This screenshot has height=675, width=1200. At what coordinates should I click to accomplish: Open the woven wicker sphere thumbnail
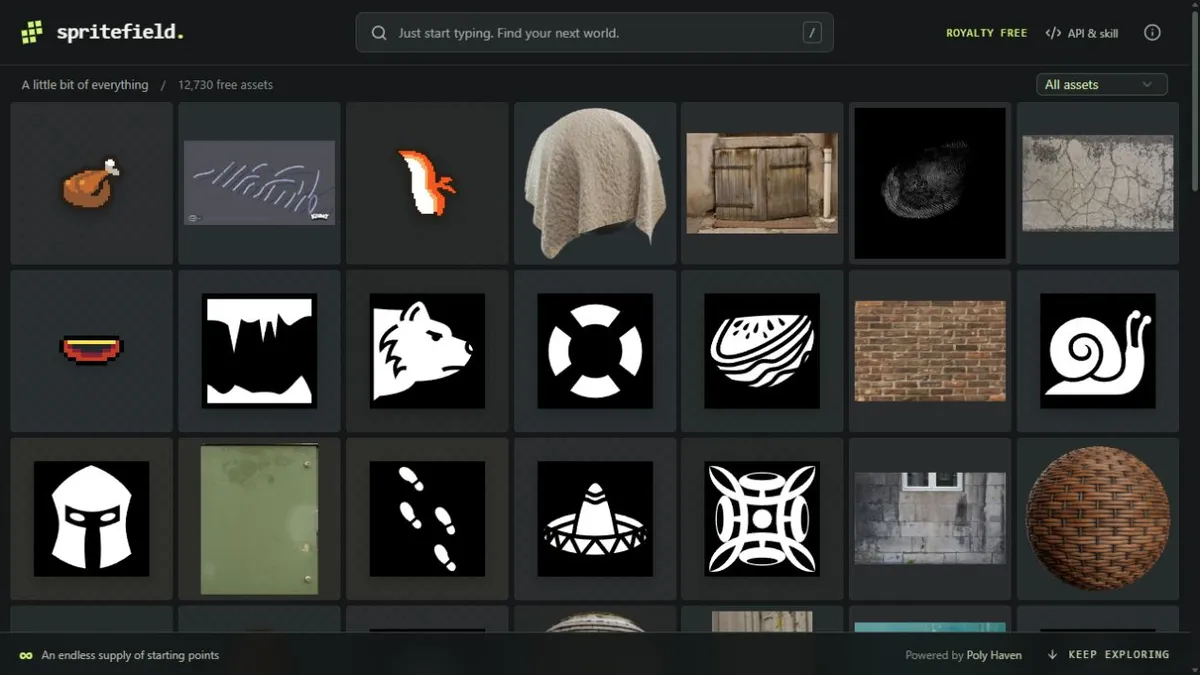click(1098, 518)
